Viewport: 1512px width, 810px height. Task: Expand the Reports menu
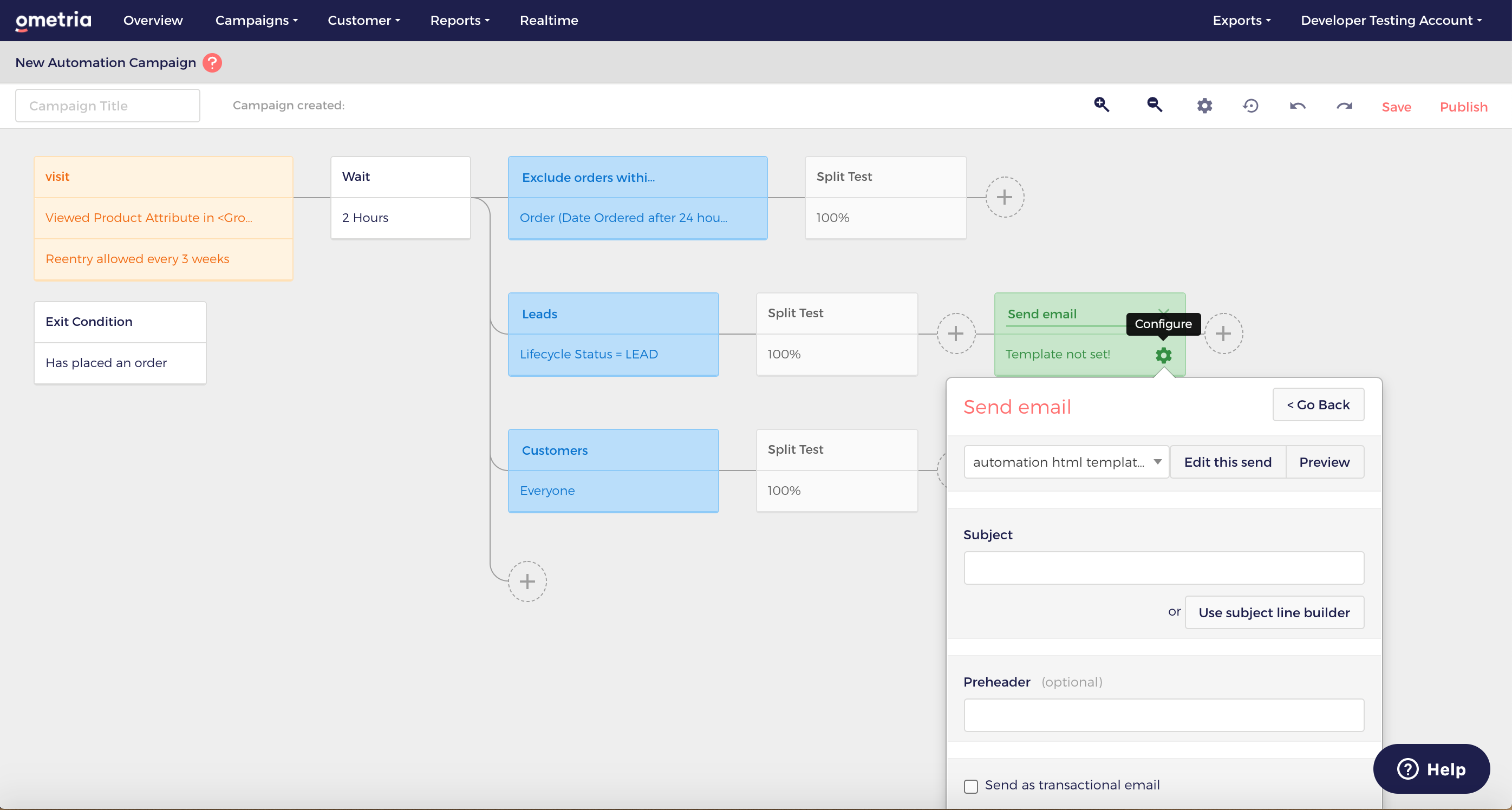460,21
